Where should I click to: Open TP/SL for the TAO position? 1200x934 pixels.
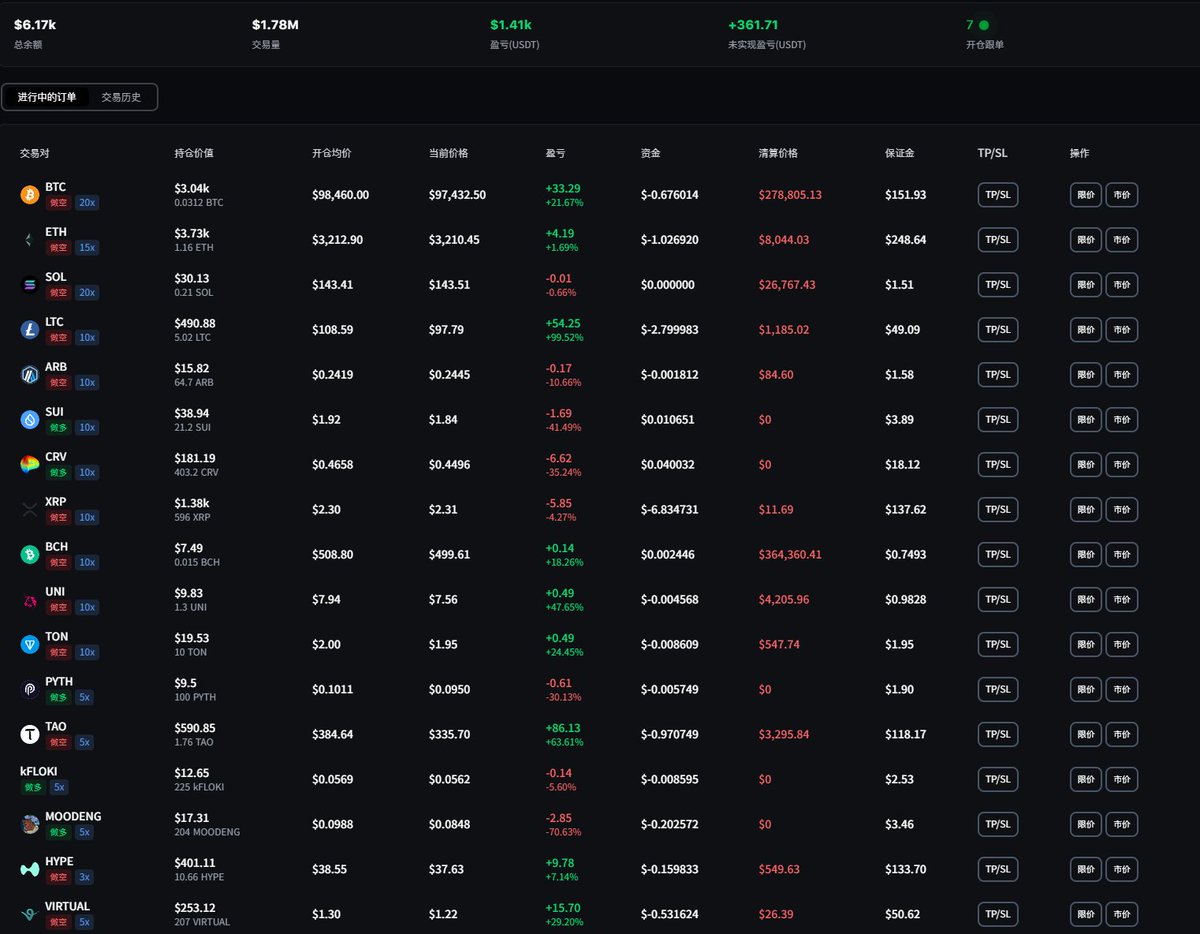(x=998, y=734)
